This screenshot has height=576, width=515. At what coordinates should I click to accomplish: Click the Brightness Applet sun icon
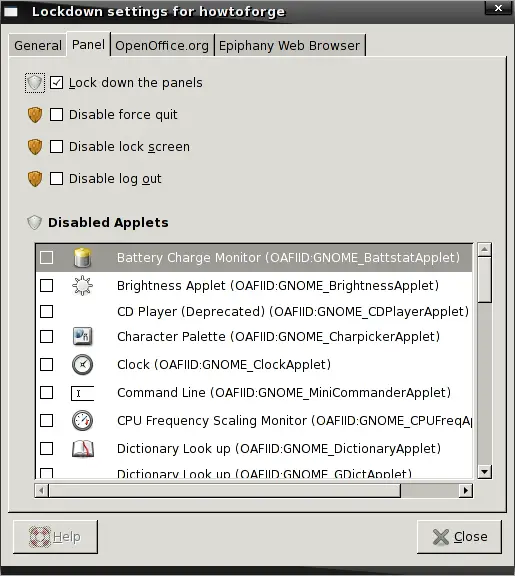82,285
